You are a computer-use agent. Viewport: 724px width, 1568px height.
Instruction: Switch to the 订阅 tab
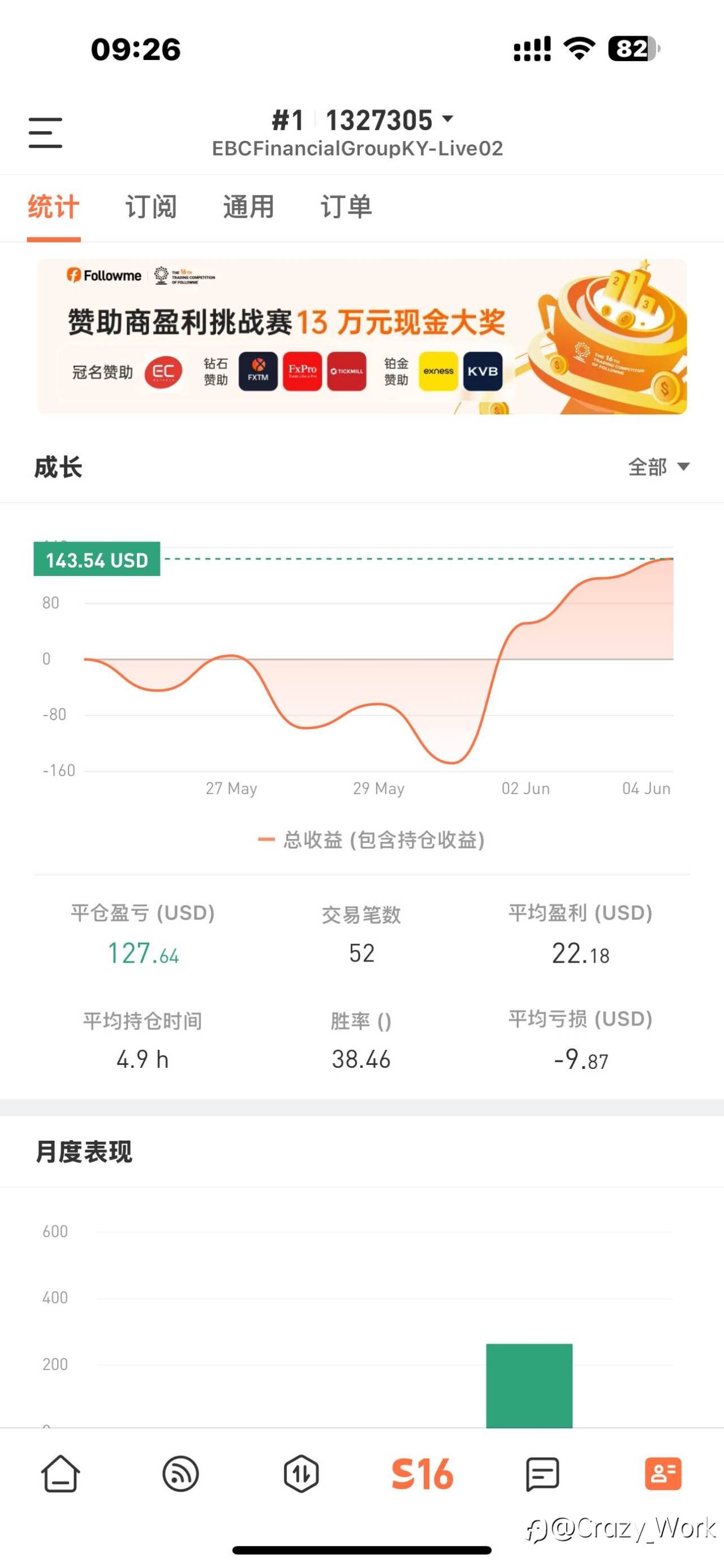(x=151, y=207)
